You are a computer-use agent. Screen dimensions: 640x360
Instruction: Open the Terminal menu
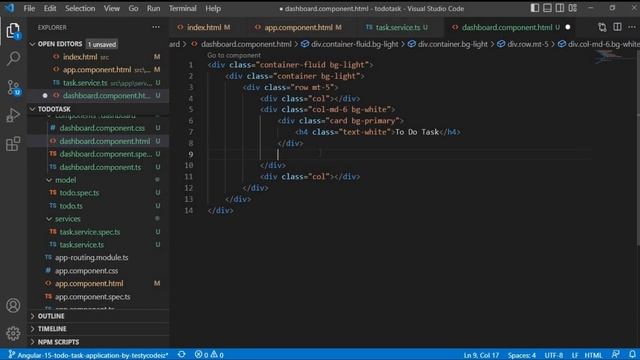point(182,9)
